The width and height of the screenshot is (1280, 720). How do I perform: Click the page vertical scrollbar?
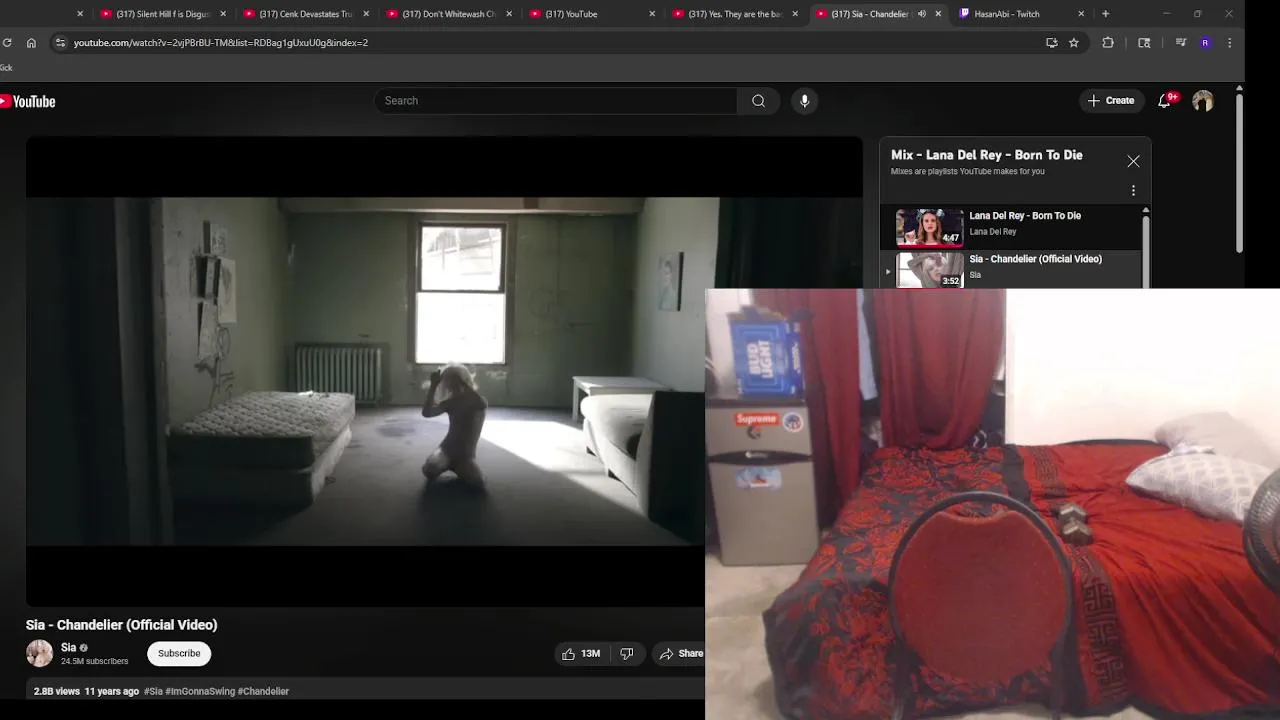[x=1239, y=172]
